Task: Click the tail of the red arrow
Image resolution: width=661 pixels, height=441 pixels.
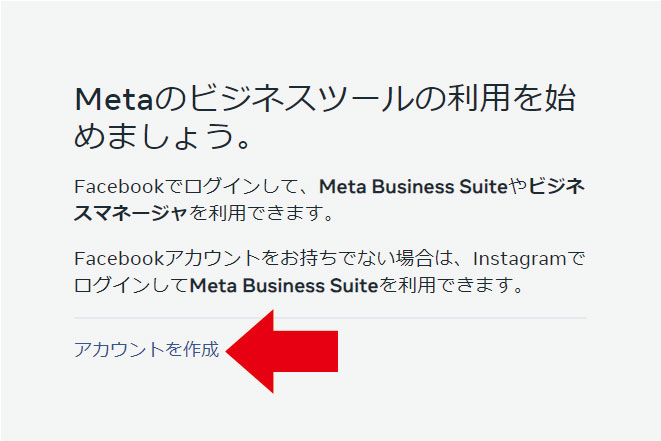Action: click(x=330, y=351)
